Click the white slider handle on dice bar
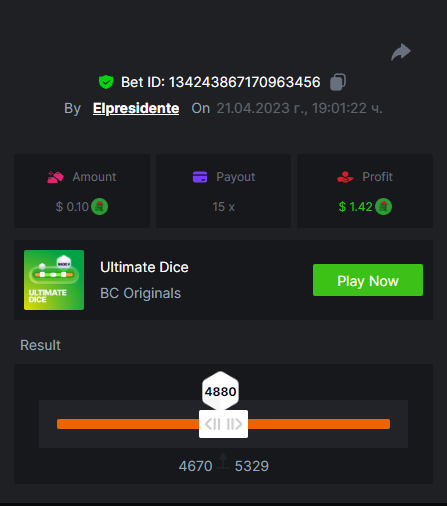 (x=223, y=424)
